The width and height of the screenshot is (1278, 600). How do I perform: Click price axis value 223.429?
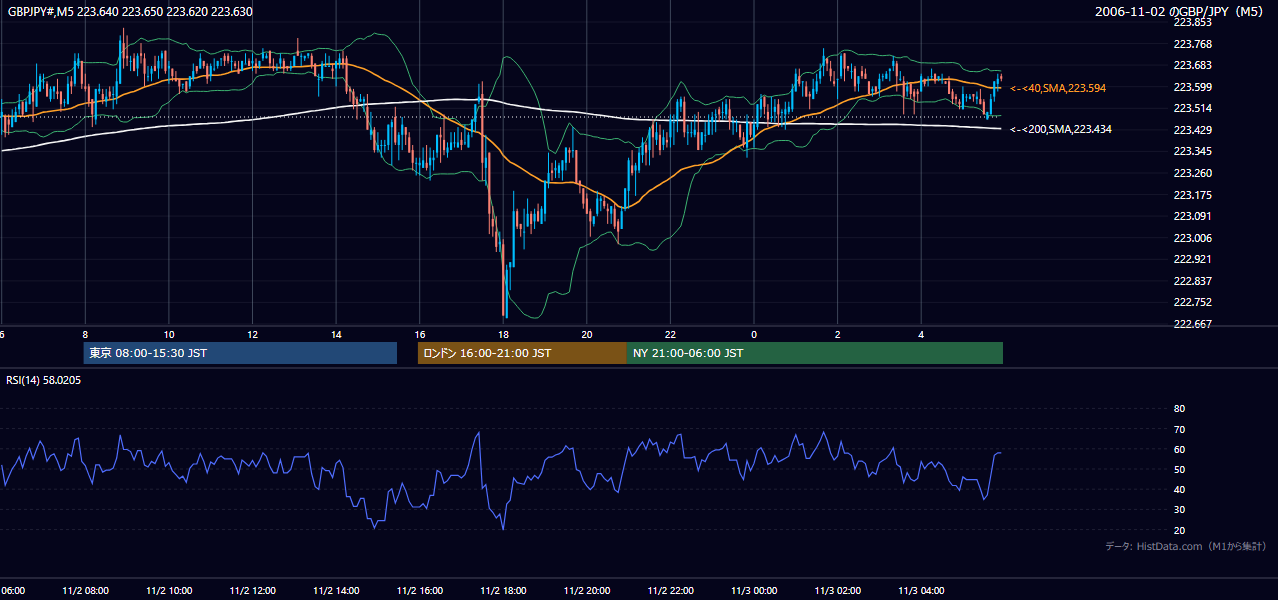[1192, 130]
